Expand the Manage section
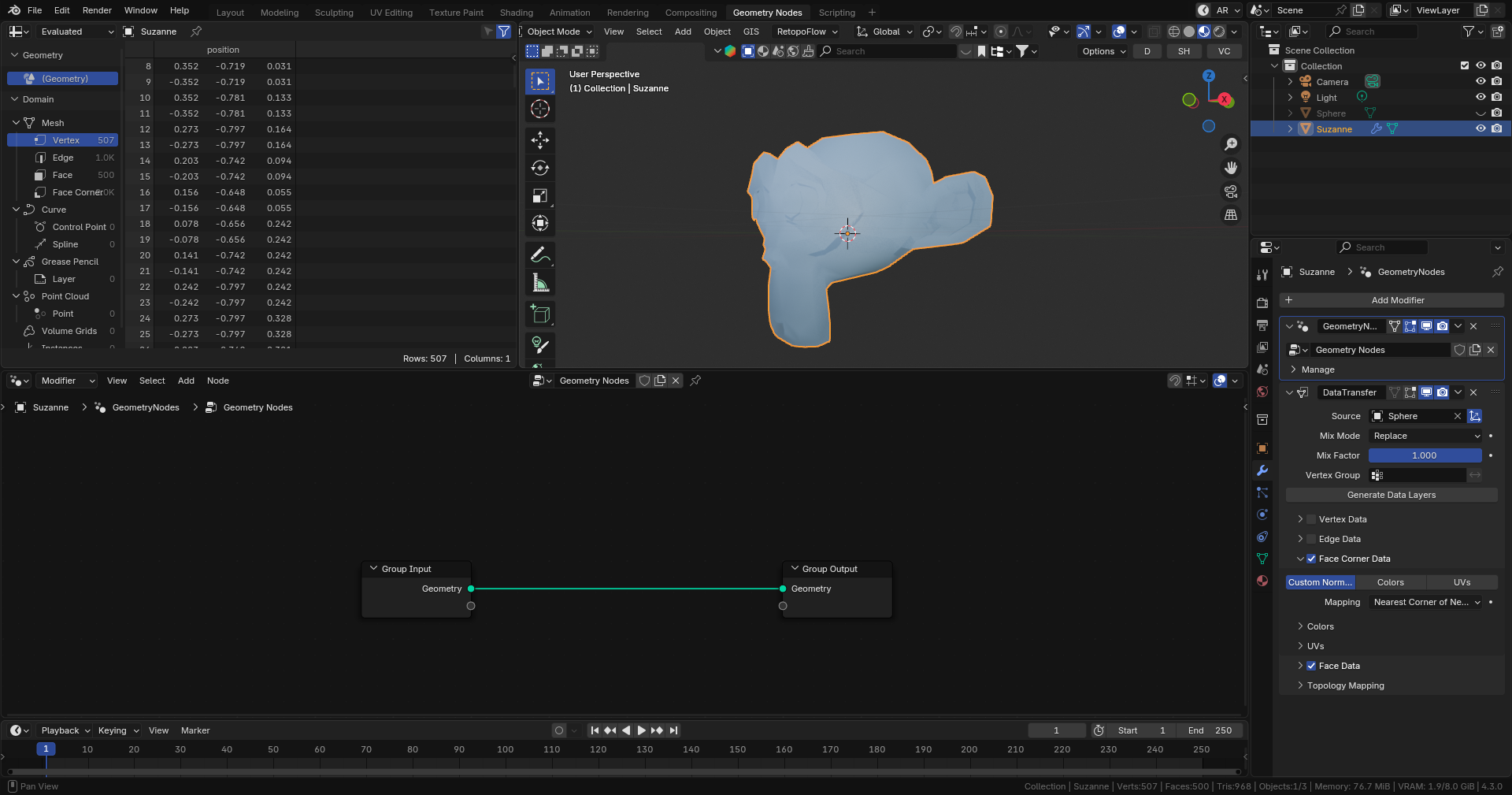Screen dimensions: 1512x795 pos(1317,370)
